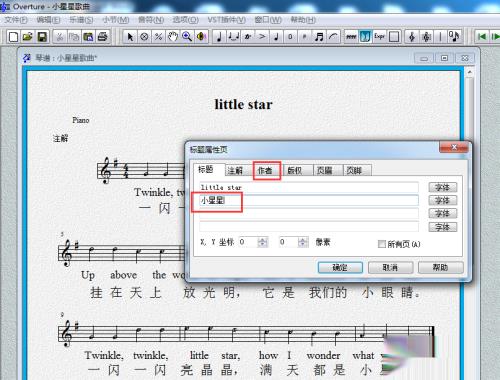Select the eraser (circled X) tool
This screenshot has height=380, width=500.
tap(144, 37)
